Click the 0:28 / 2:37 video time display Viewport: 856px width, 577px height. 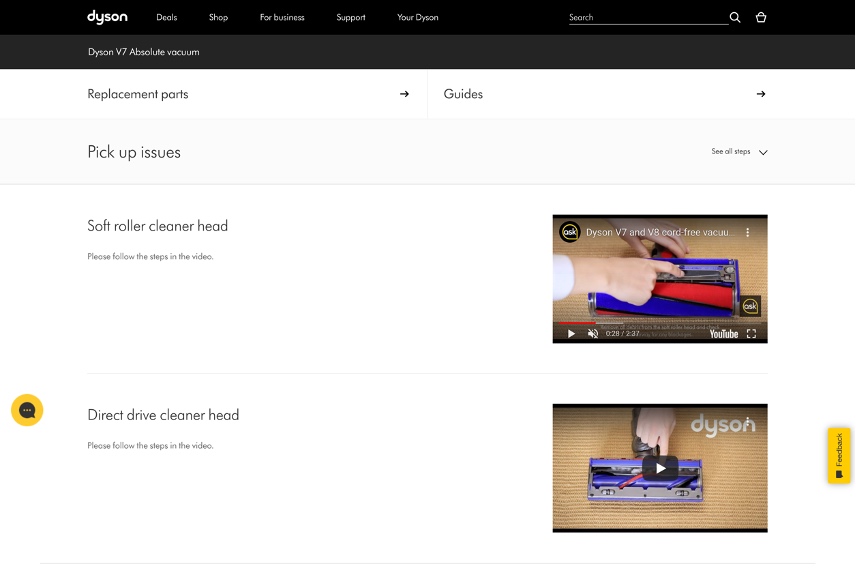622,334
